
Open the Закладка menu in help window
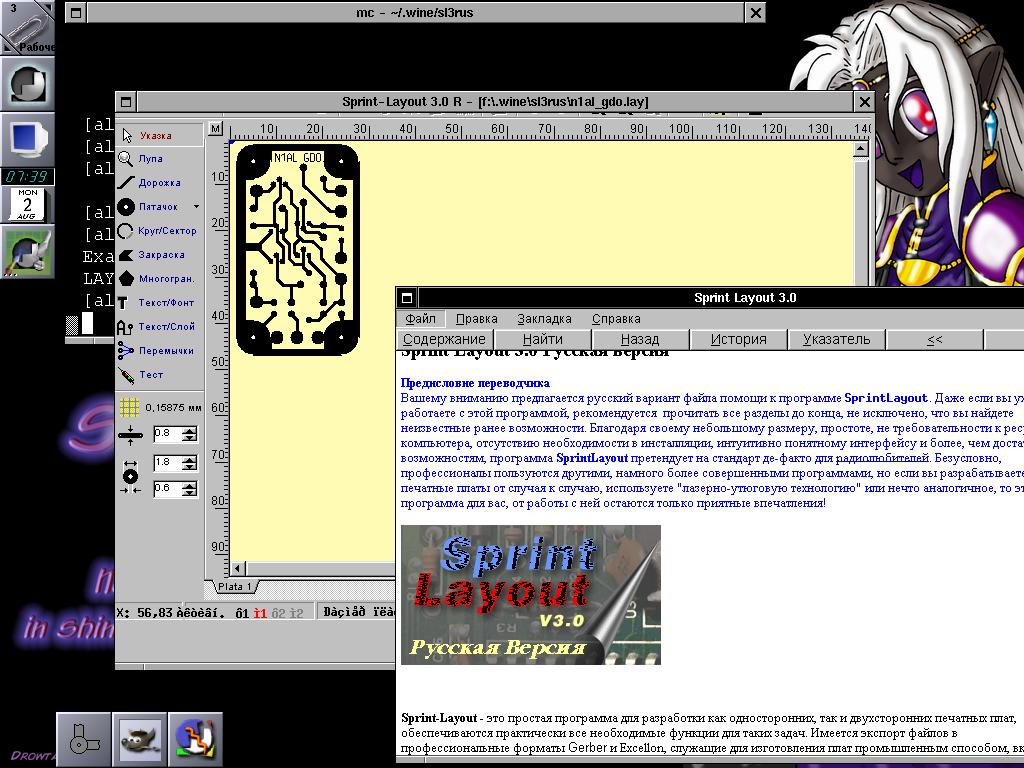tap(544, 319)
